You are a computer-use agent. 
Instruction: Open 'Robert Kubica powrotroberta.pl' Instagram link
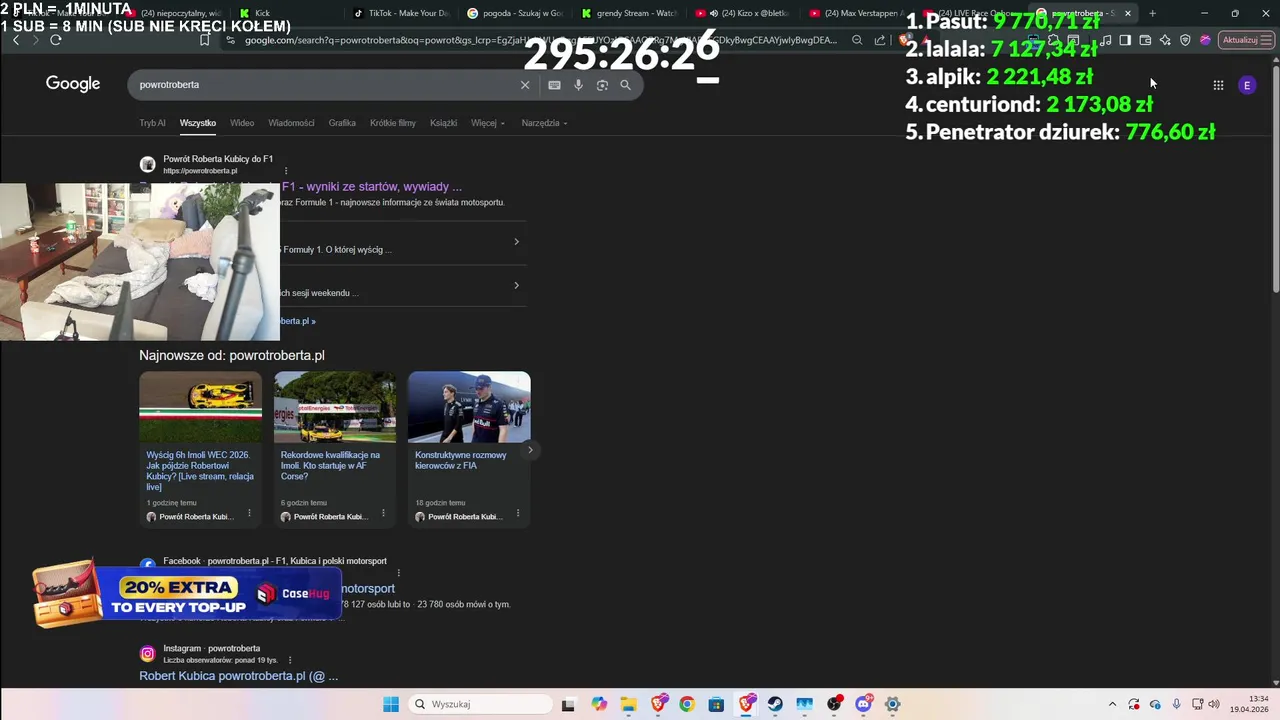tap(239, 676)
